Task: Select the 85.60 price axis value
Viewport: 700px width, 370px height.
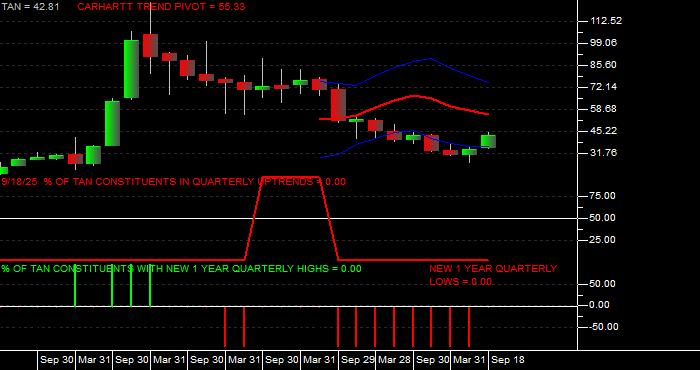Action: (604, 65)
